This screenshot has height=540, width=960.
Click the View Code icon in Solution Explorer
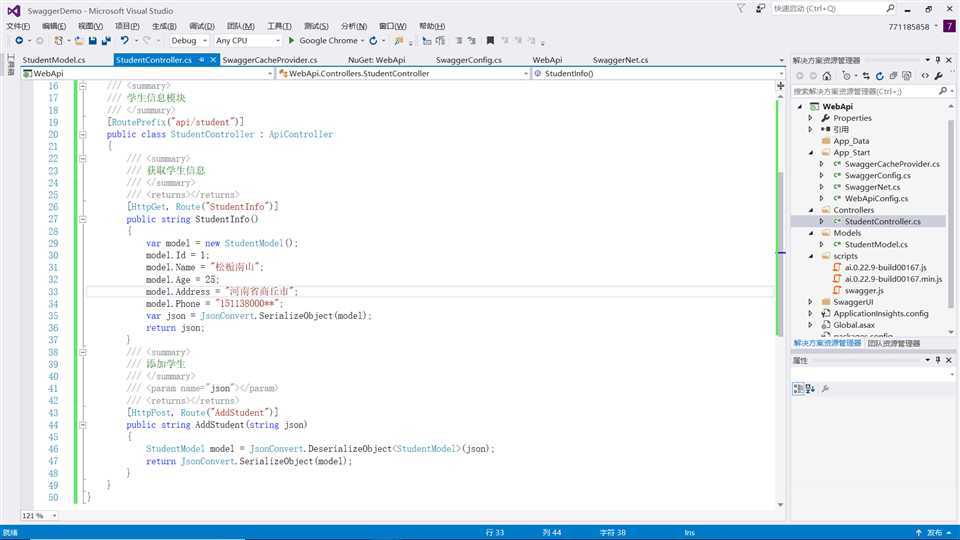tap(924, 76)
